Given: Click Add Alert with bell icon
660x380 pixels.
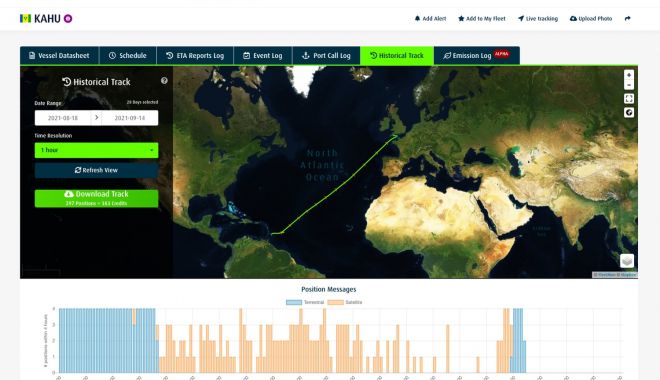Looking at the screenshot, I should (x=430, y=19).
